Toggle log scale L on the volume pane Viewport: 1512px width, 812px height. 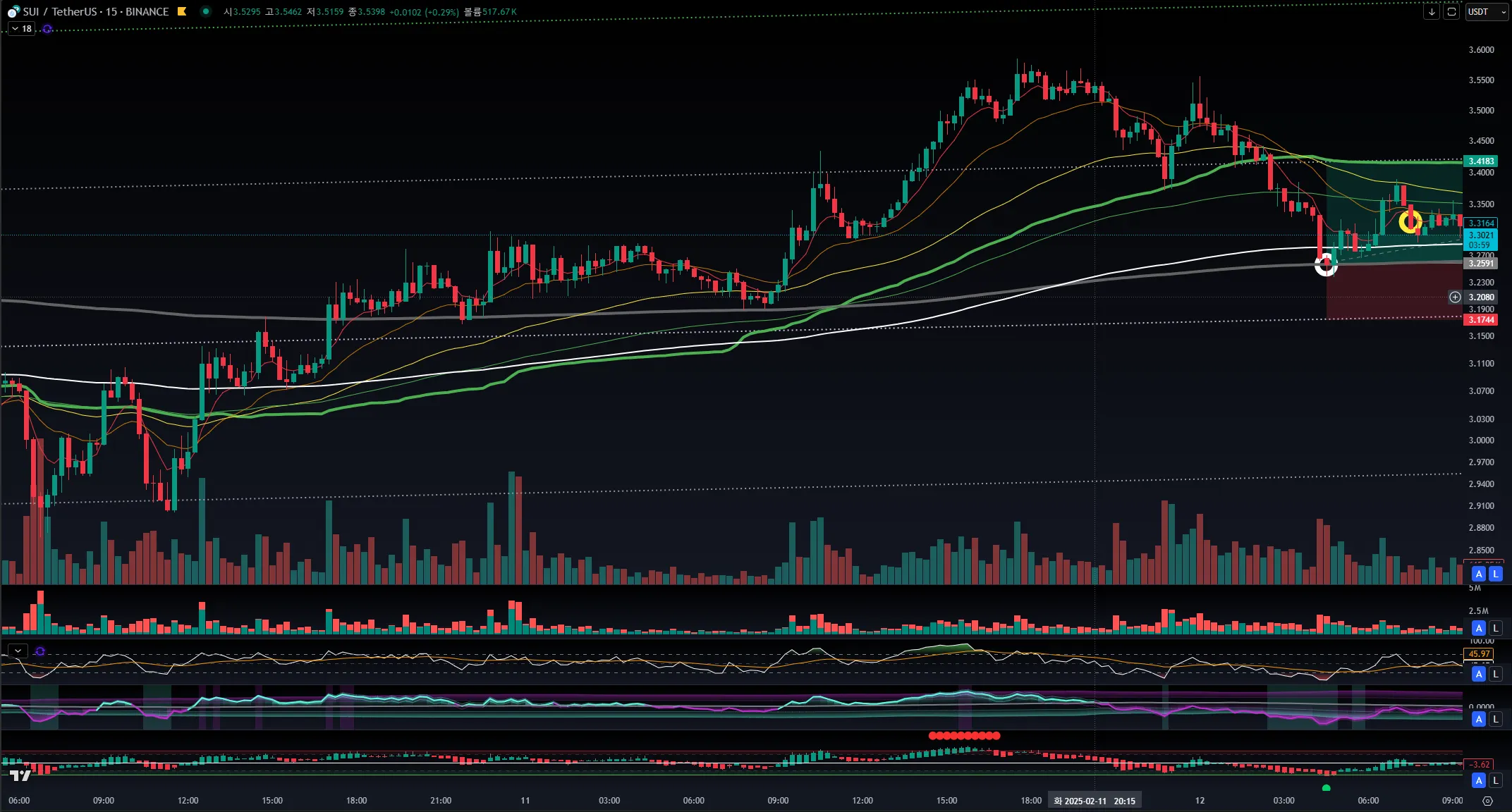click(1495, 628)
